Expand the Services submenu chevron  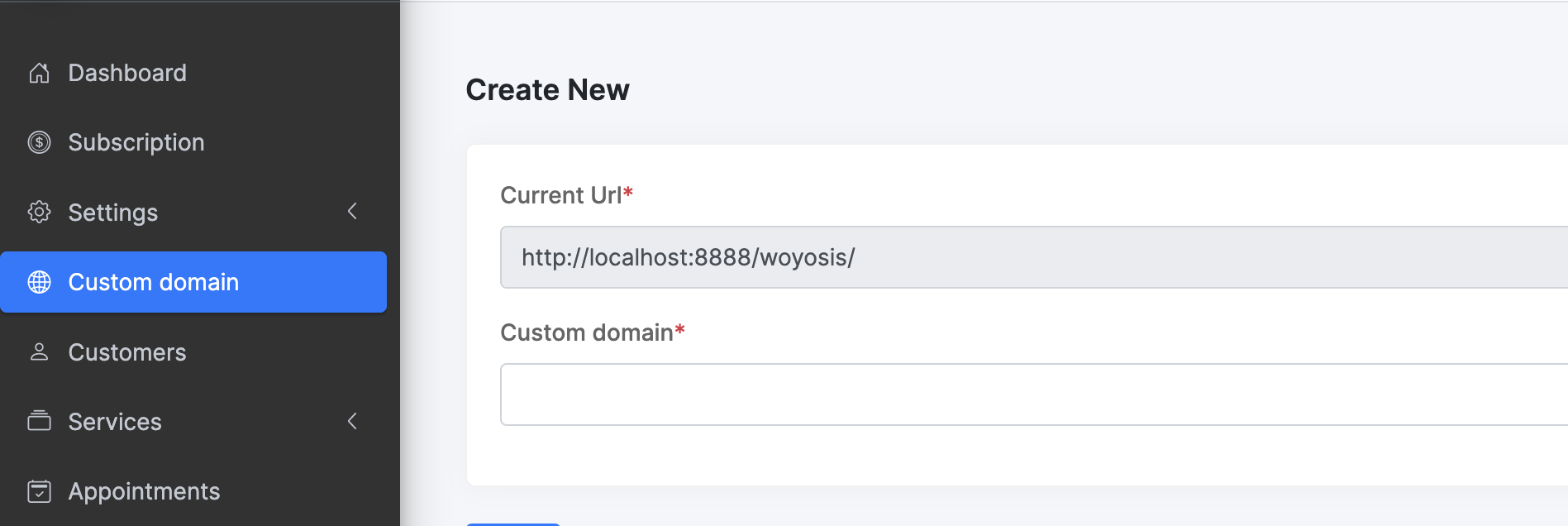click(352, 421)
